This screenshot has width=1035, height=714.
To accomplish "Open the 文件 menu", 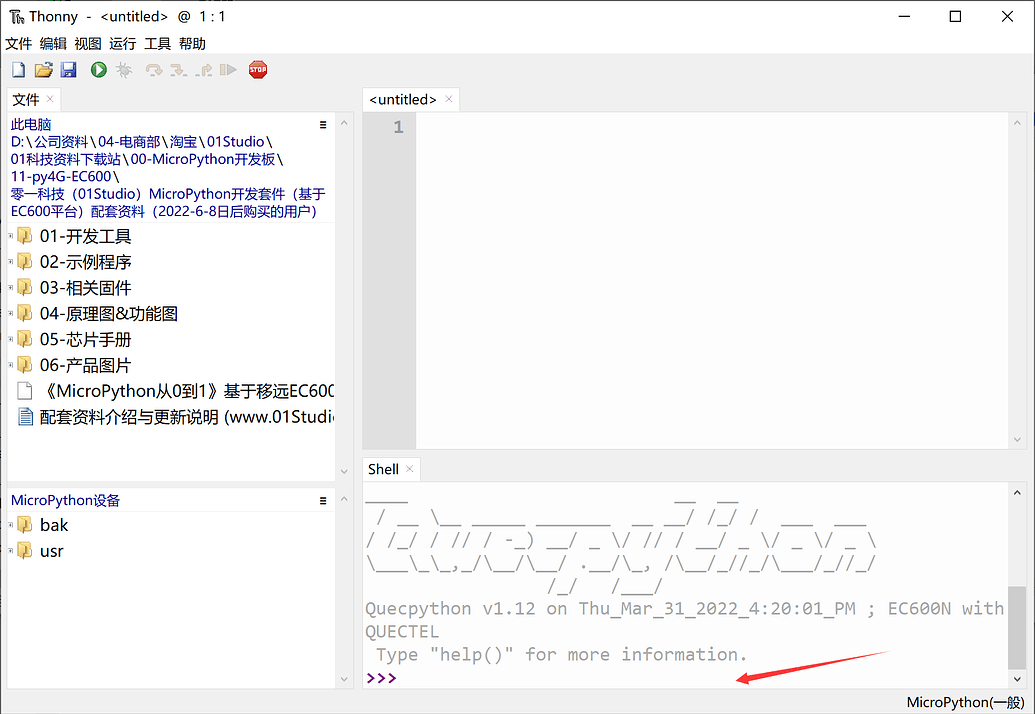I will [18, 44].
